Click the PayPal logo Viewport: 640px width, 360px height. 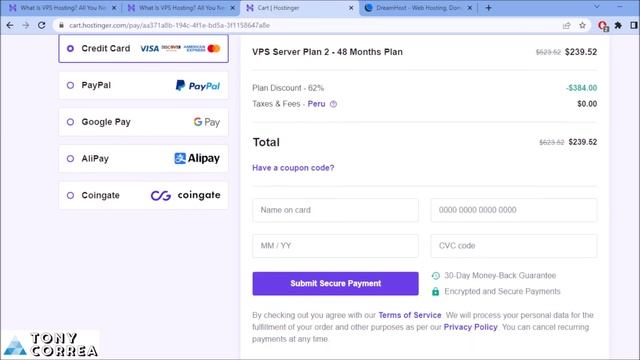point(198,86)
